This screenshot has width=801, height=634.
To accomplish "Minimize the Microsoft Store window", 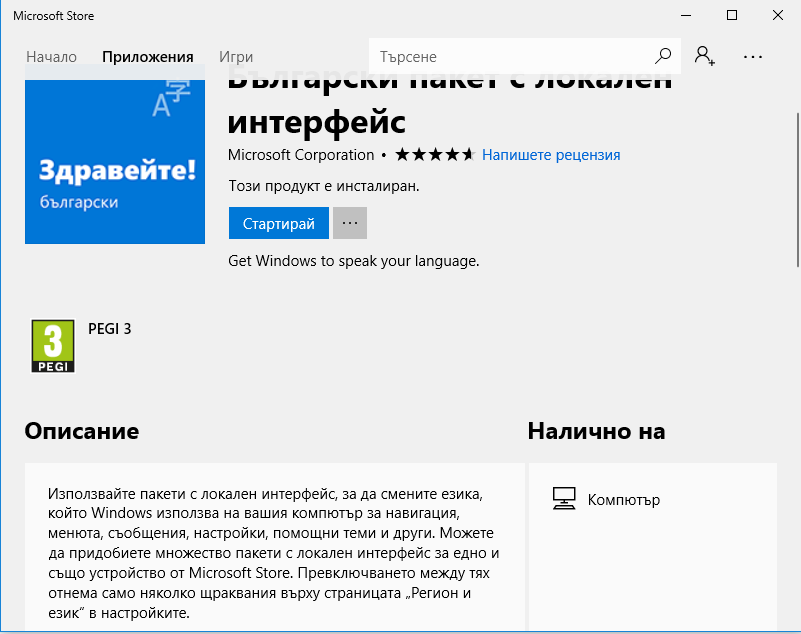I will click(x=686, y=15).
